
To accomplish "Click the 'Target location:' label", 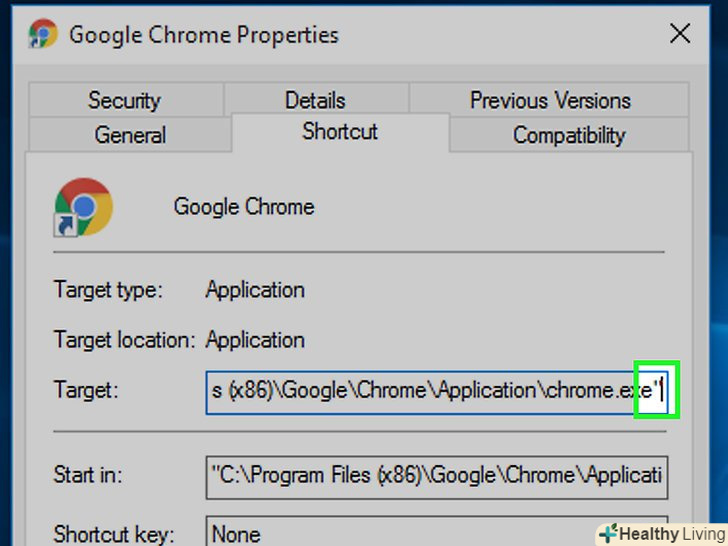I will click(x=124, y=340).
